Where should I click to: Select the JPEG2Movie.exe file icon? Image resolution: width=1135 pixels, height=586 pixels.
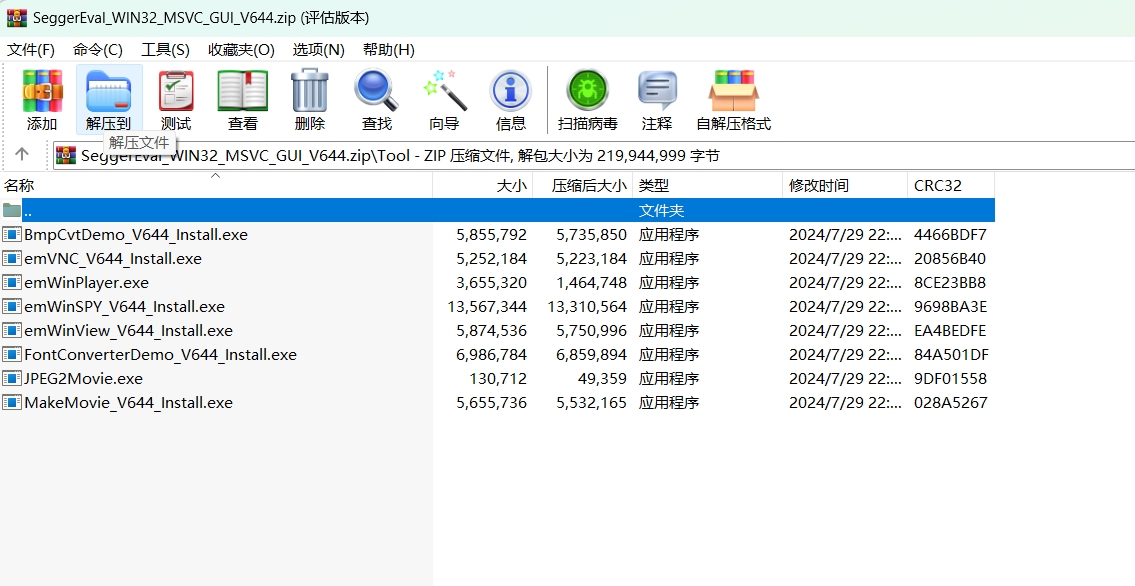pos(12,378)
